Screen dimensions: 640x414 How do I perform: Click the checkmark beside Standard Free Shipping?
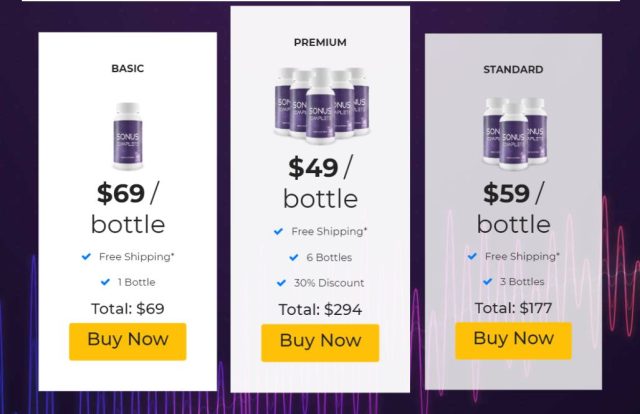tap(472, 256)
